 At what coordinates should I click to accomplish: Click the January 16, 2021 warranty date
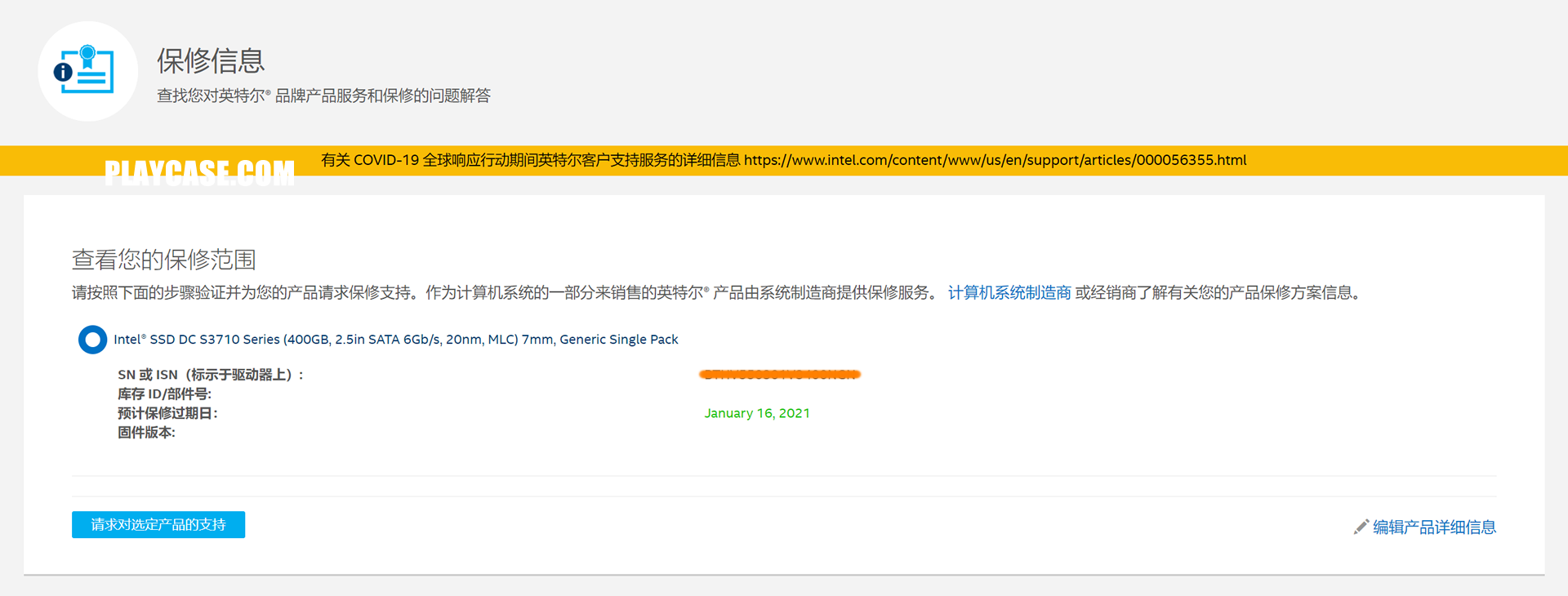[757, 413]
